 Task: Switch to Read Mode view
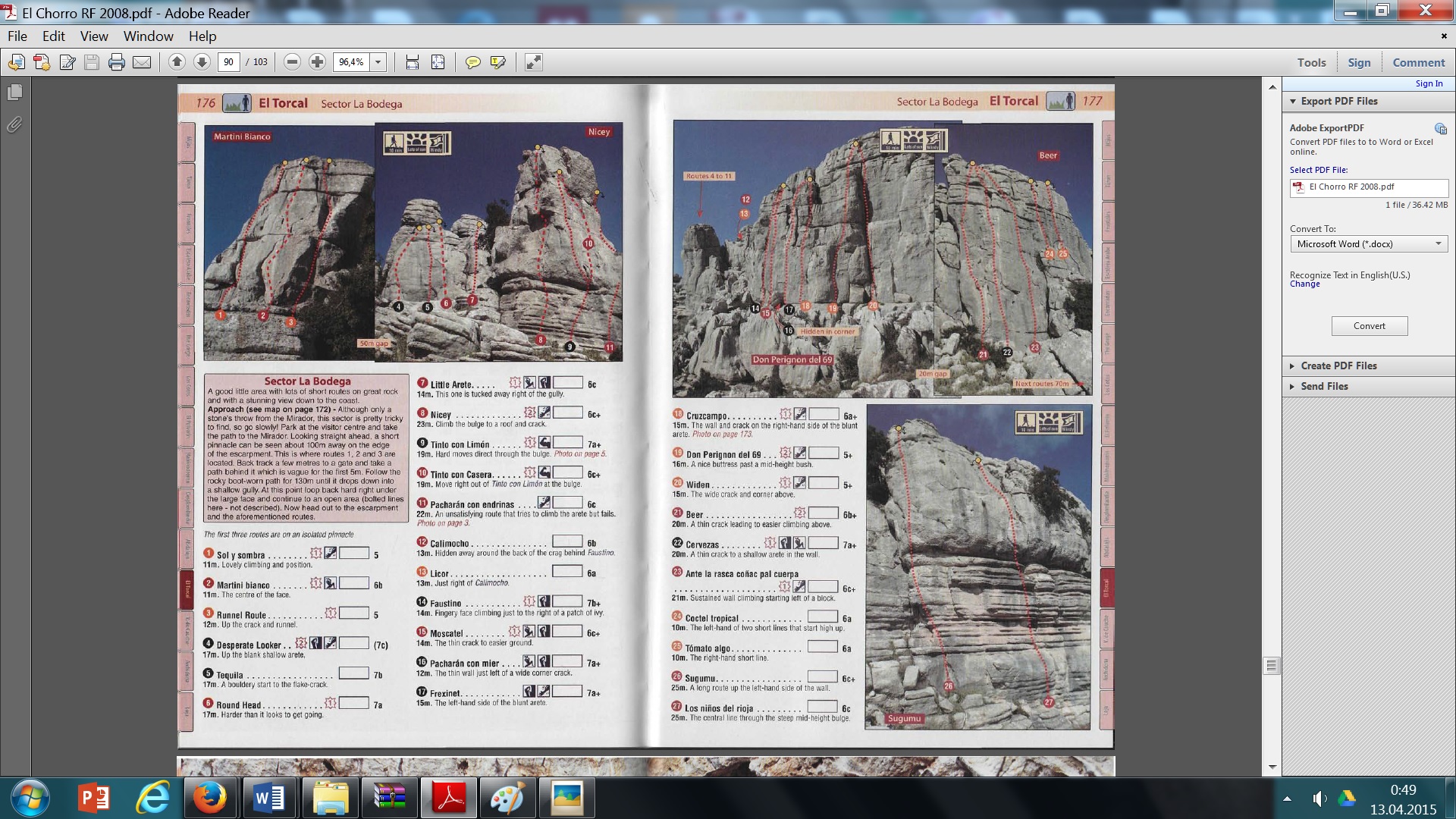tap(533, 62)
